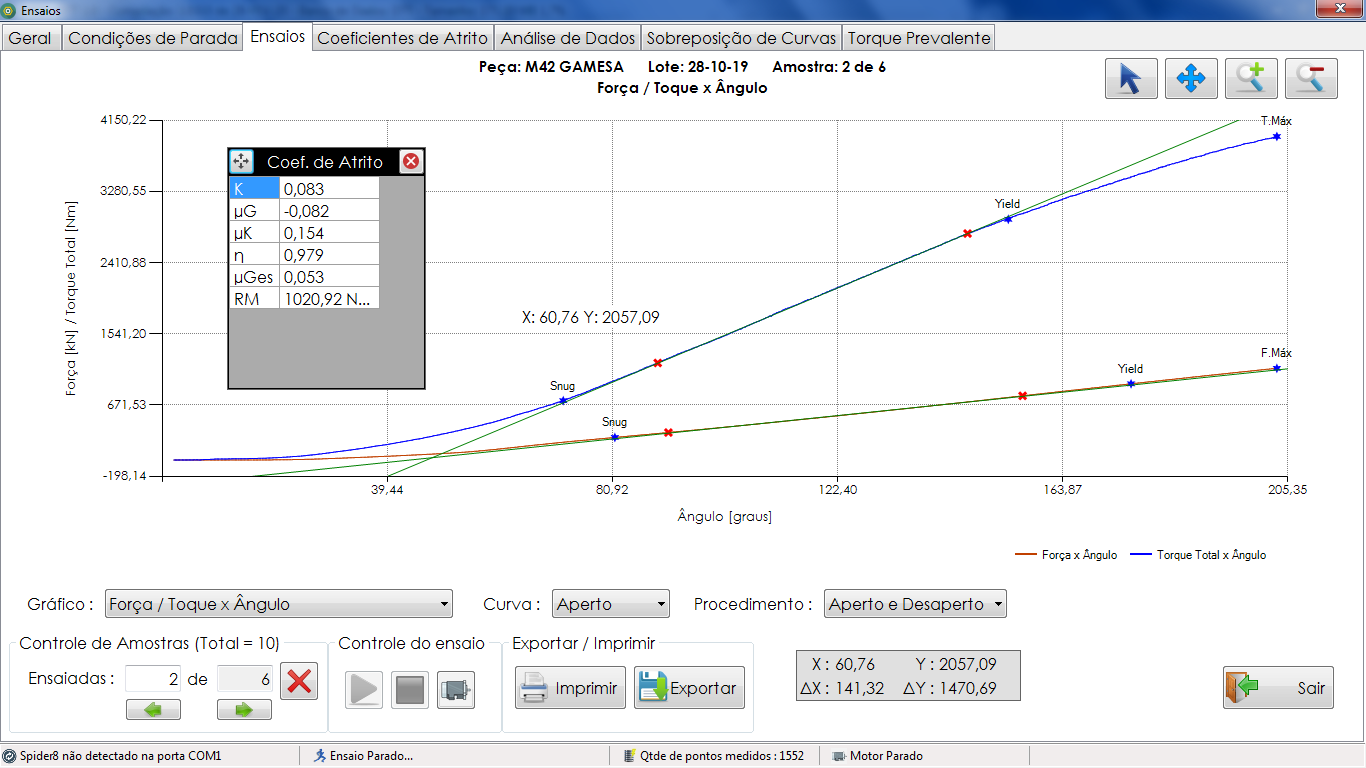
Task: Click the Ensaio Parado status entry
Action: 364,756
